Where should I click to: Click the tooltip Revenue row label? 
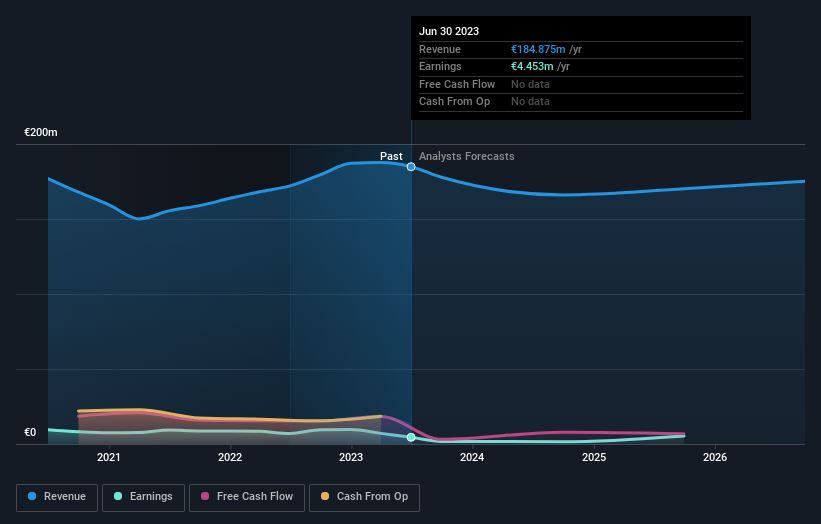point(440,49)
